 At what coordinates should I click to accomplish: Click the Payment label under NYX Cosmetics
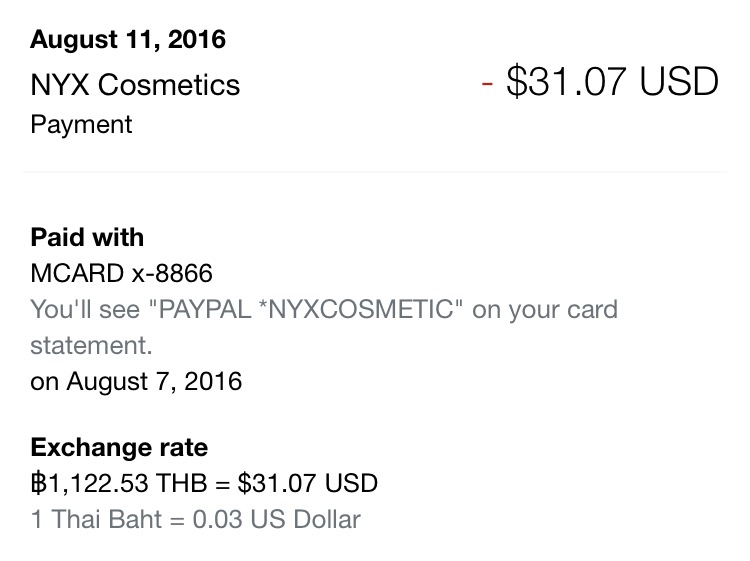point(81,125)
